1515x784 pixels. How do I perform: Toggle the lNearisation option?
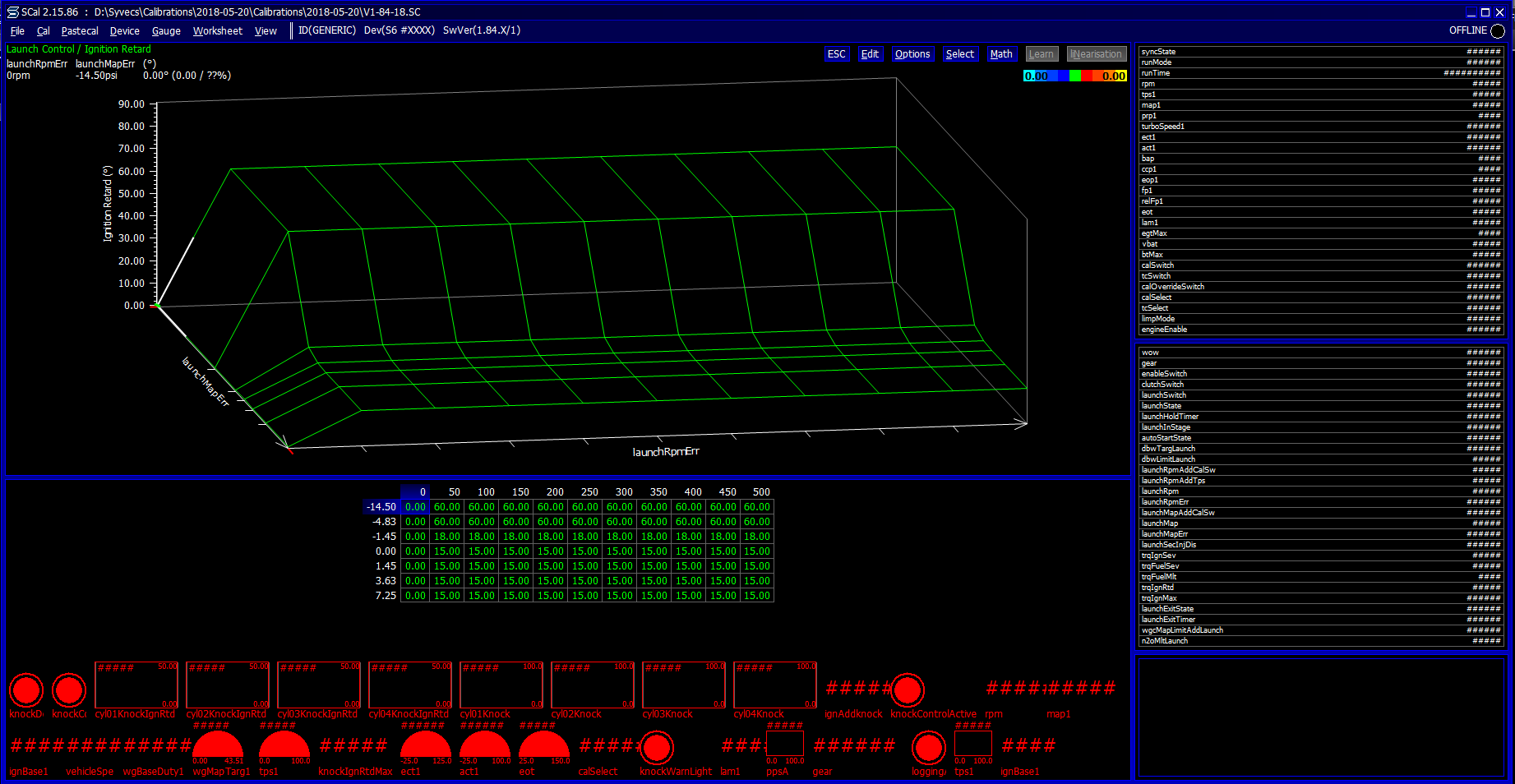pyautogui.click(x=1096, y=53)
